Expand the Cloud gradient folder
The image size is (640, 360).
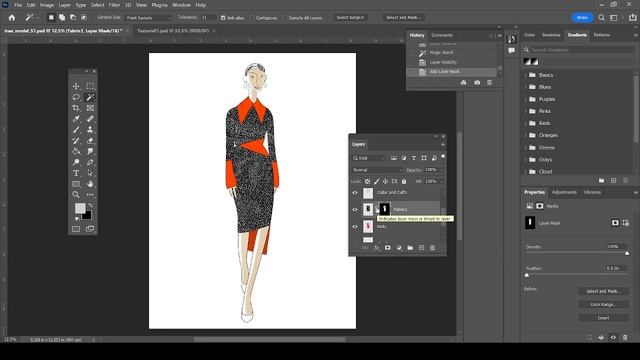[526, 171]
